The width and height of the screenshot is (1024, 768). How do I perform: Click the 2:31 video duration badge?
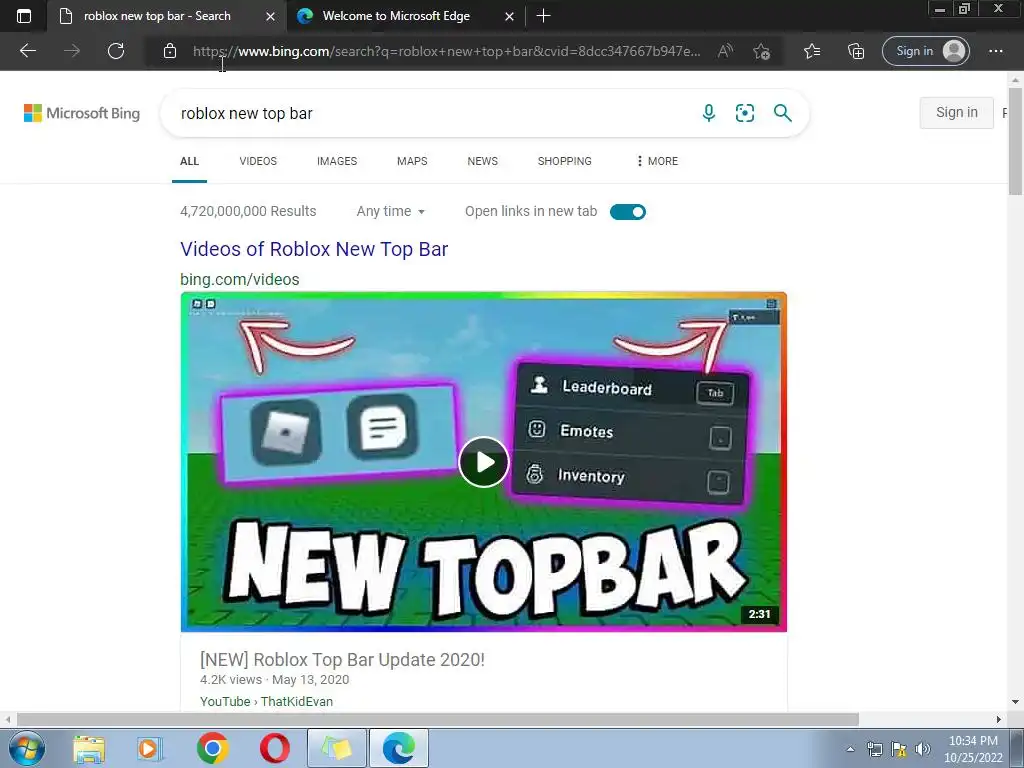click(760, 614)
